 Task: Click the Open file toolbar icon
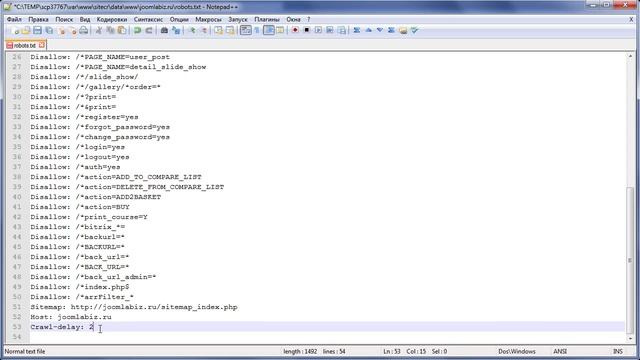[26, 31]
